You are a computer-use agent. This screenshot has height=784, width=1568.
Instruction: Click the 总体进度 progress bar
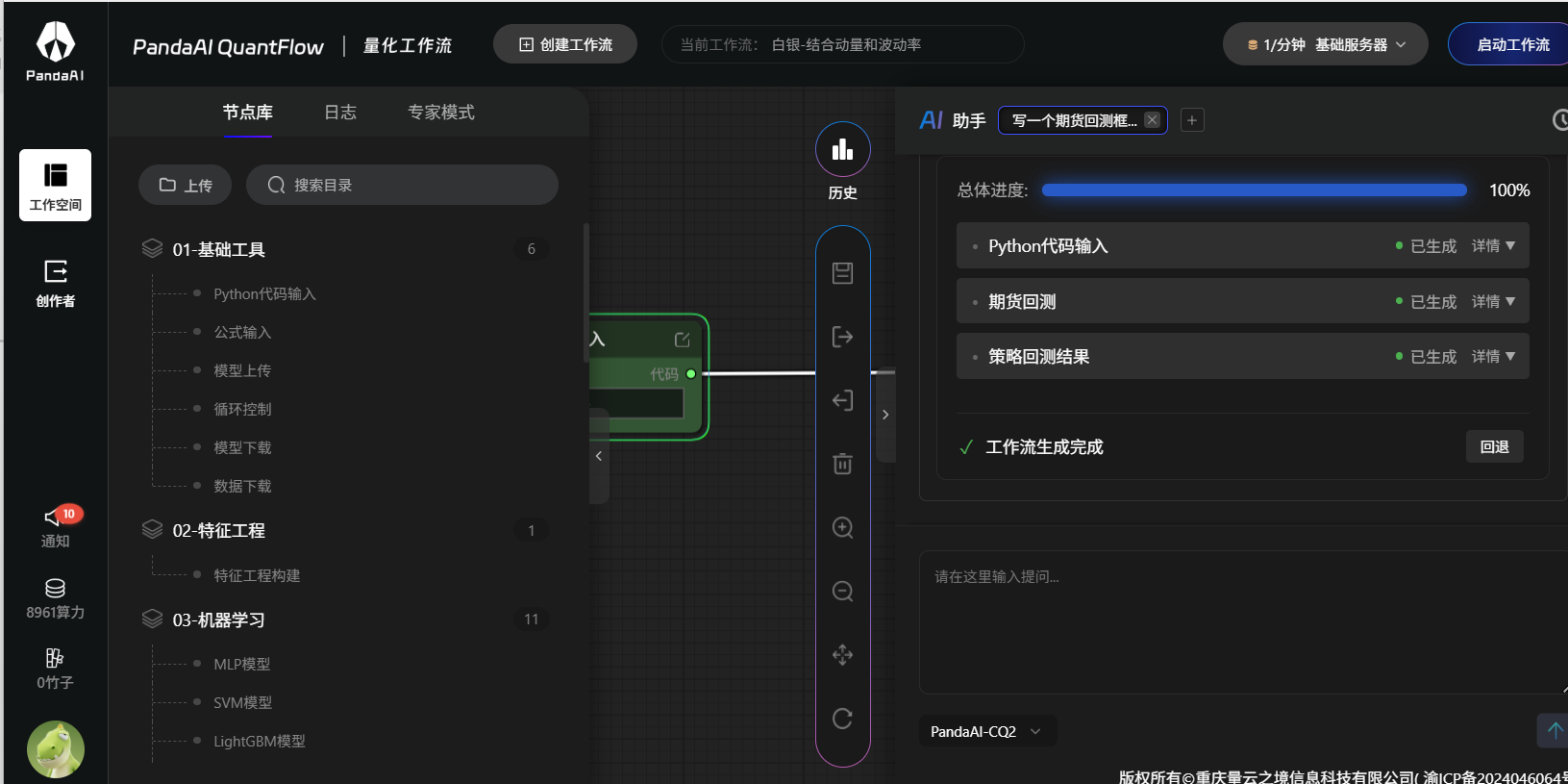(x=1255, y=190)
